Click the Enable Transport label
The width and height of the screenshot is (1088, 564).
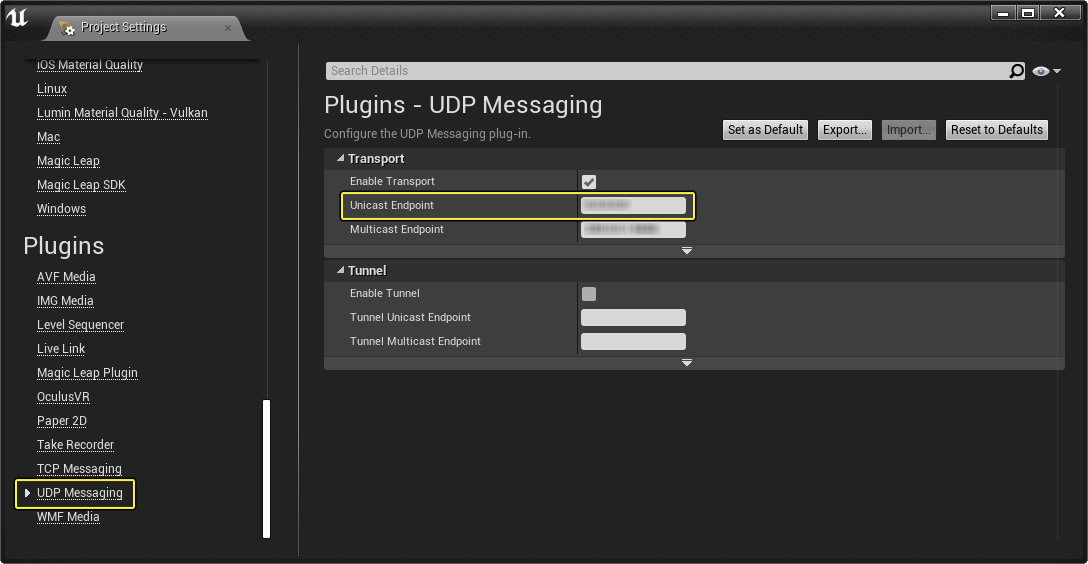click(392, 181)
